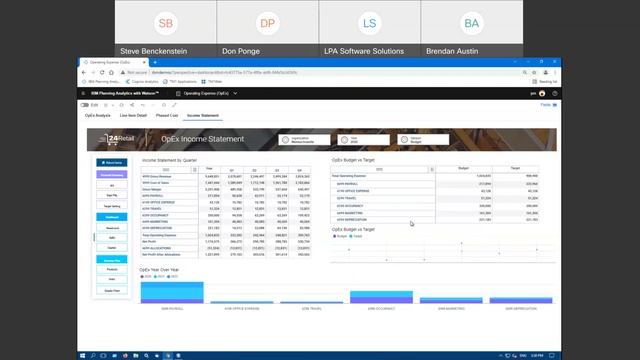
Task: Open the Windows Start menu
Action: pos(82,356)
